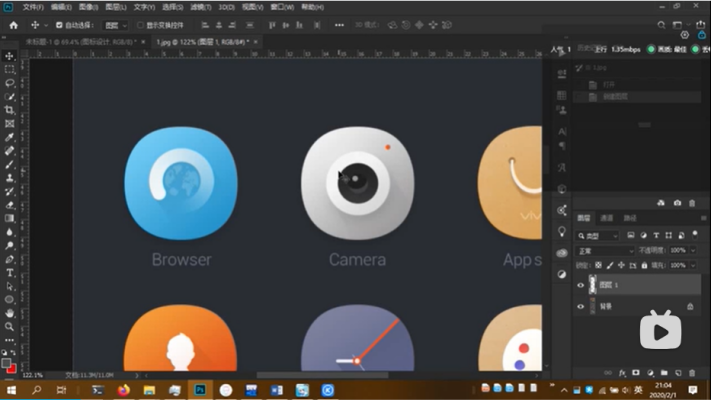
Task: Select the Zoom tool
Action: coord(9,327)
